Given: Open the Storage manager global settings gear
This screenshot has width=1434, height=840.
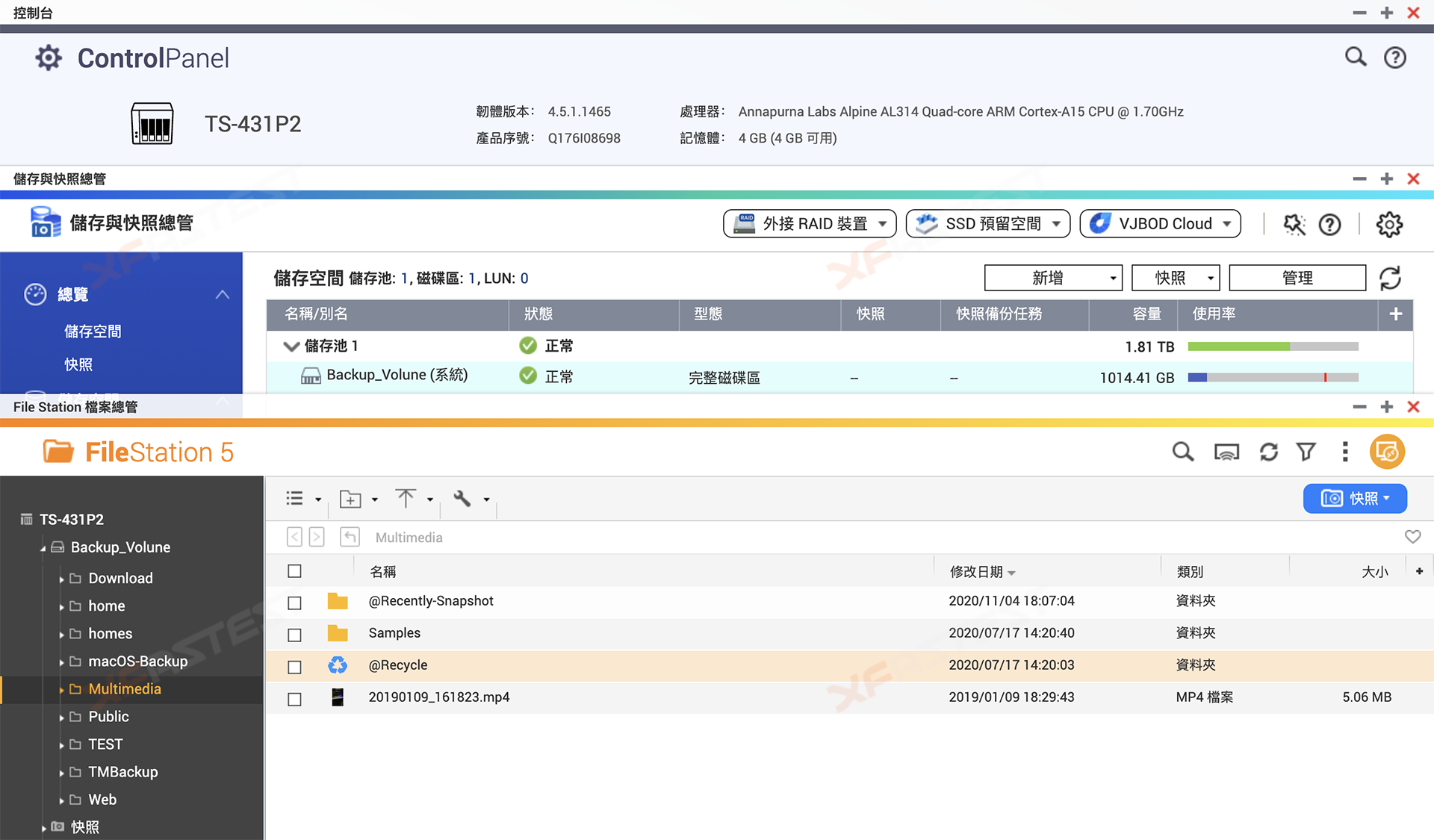Looking at the screenshot, I should [1389, 224].
